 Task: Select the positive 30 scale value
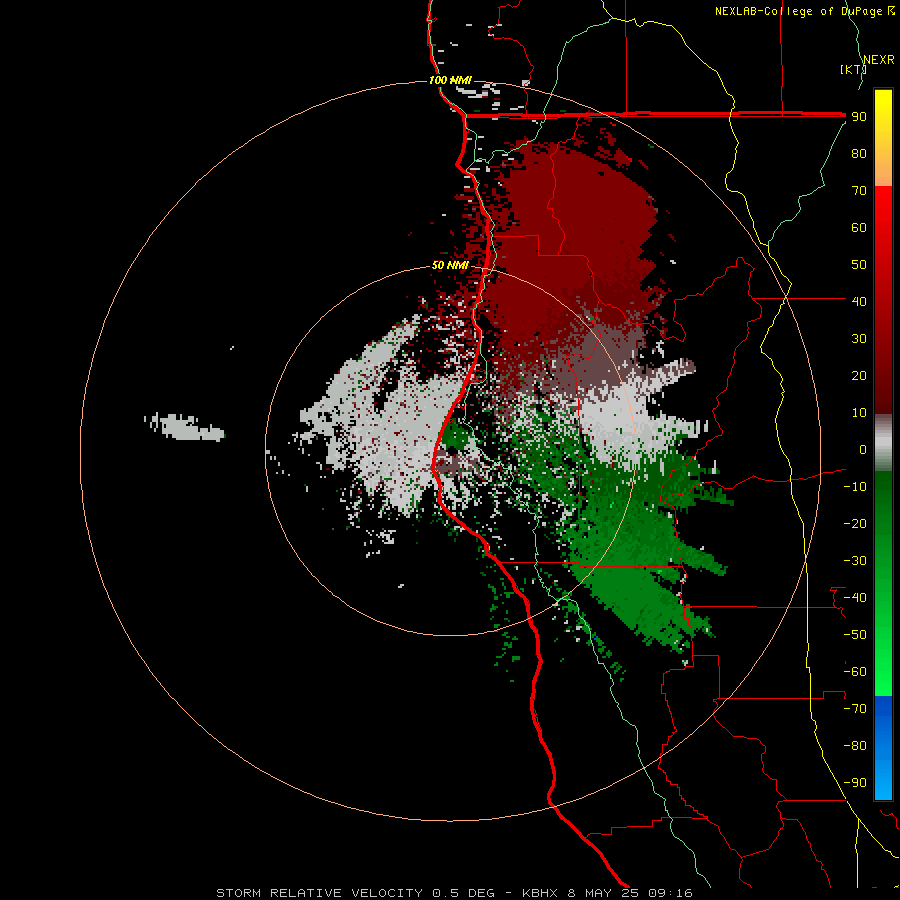859,339
